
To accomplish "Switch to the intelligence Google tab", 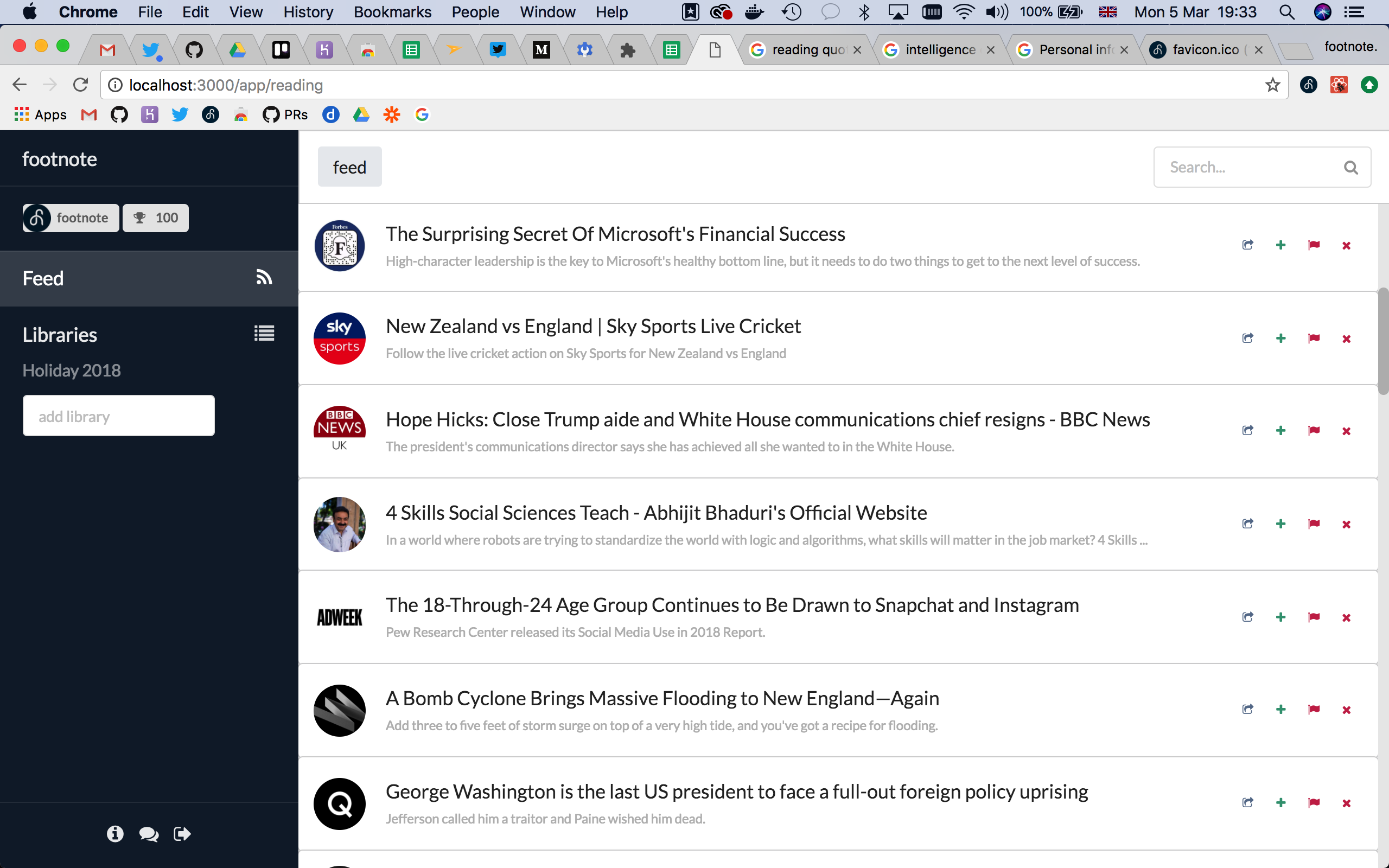I will click(940, 50).
